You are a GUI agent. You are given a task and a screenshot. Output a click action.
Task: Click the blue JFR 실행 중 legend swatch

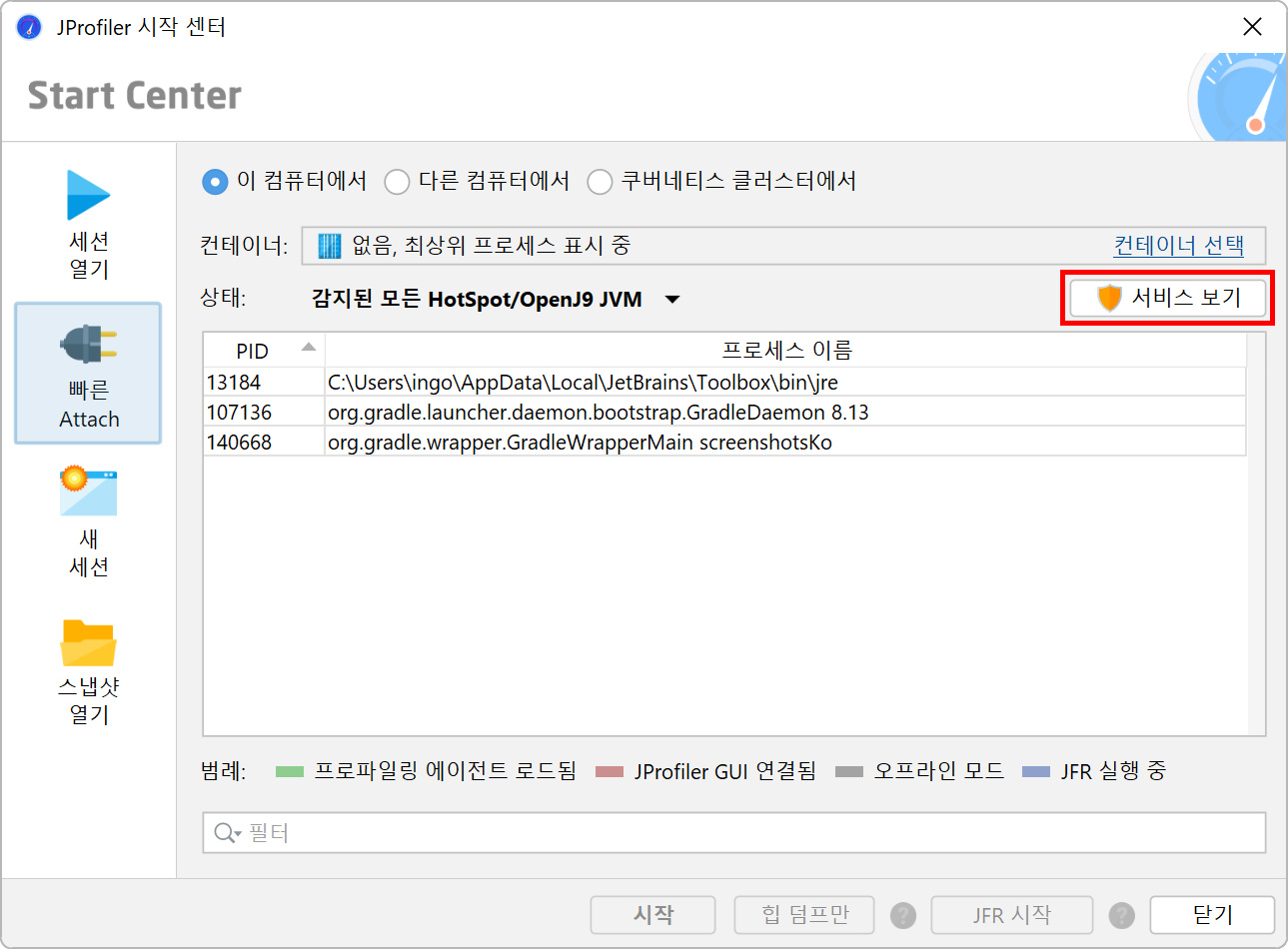[x=1036, y=772]
